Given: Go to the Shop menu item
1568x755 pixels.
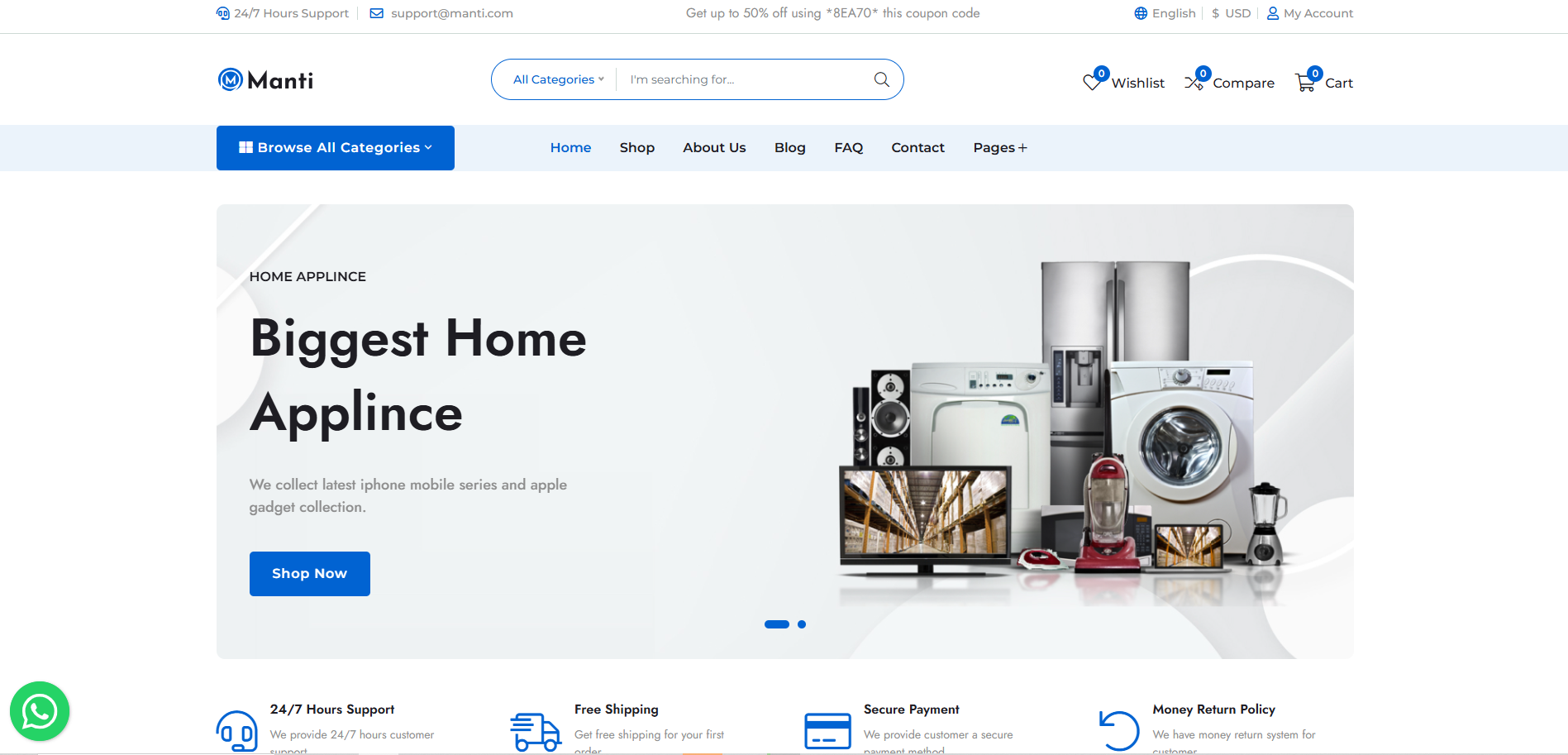Looking at the screenshot, I should (636, 148).
